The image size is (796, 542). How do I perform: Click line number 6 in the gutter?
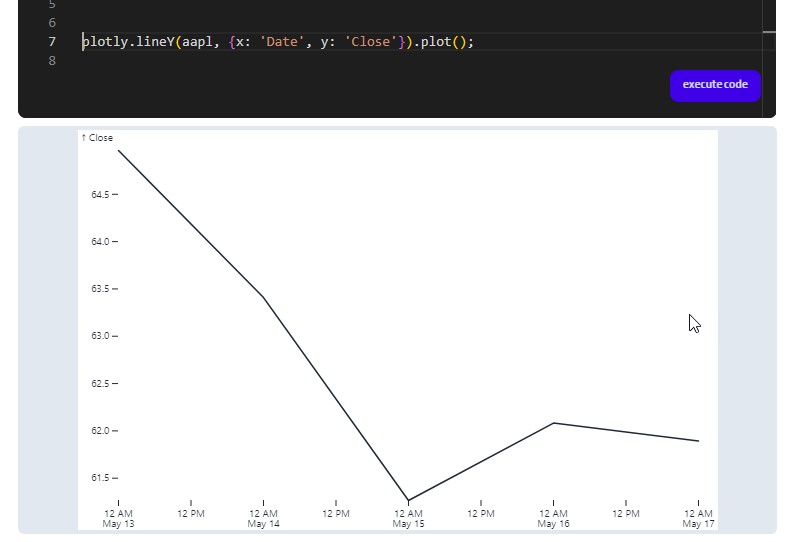(52, 23)
